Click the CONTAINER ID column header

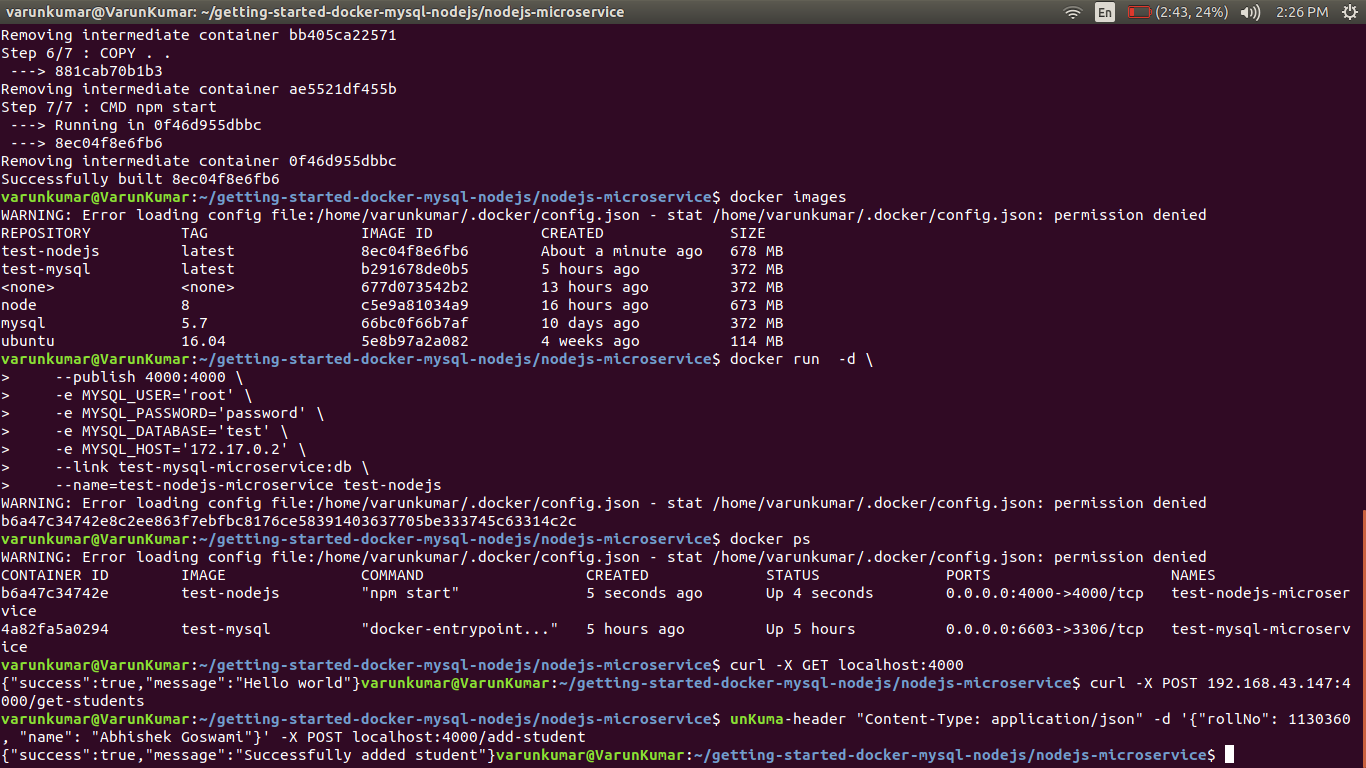(x=55, y=575)
